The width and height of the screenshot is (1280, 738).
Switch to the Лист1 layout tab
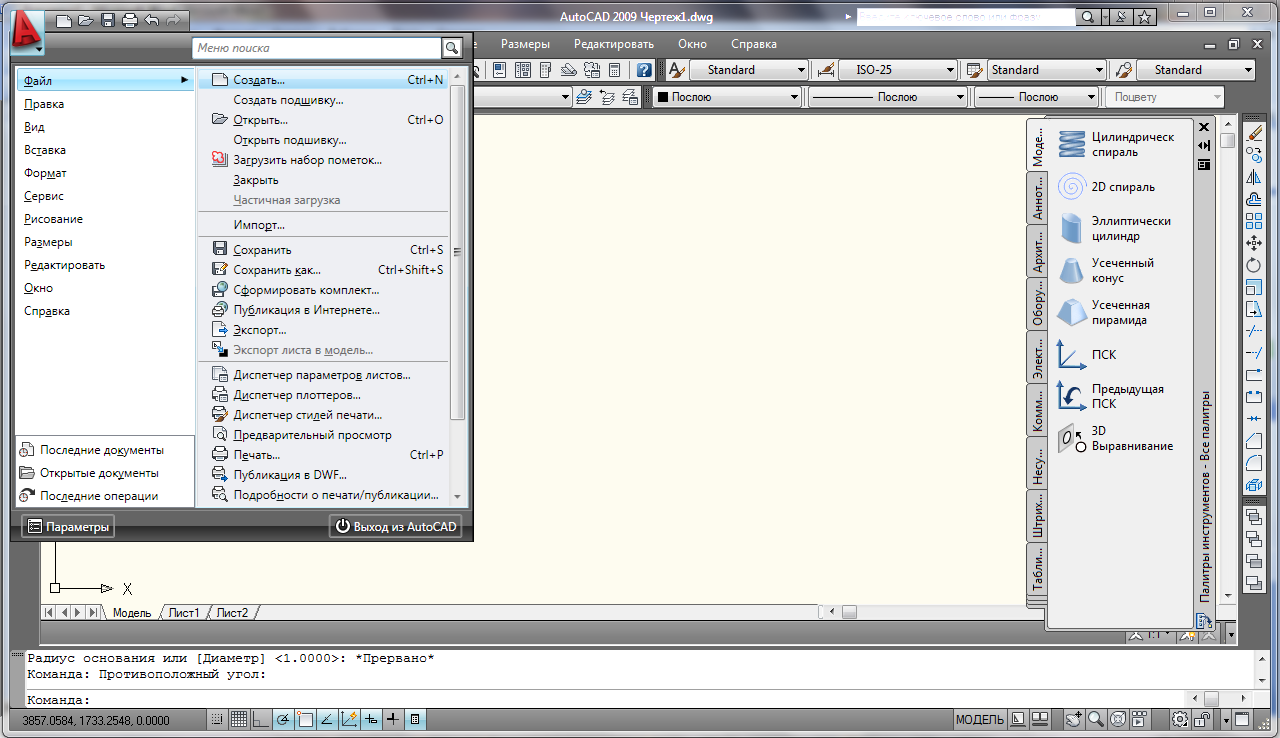pyautogui.click(x=184, y=612)
